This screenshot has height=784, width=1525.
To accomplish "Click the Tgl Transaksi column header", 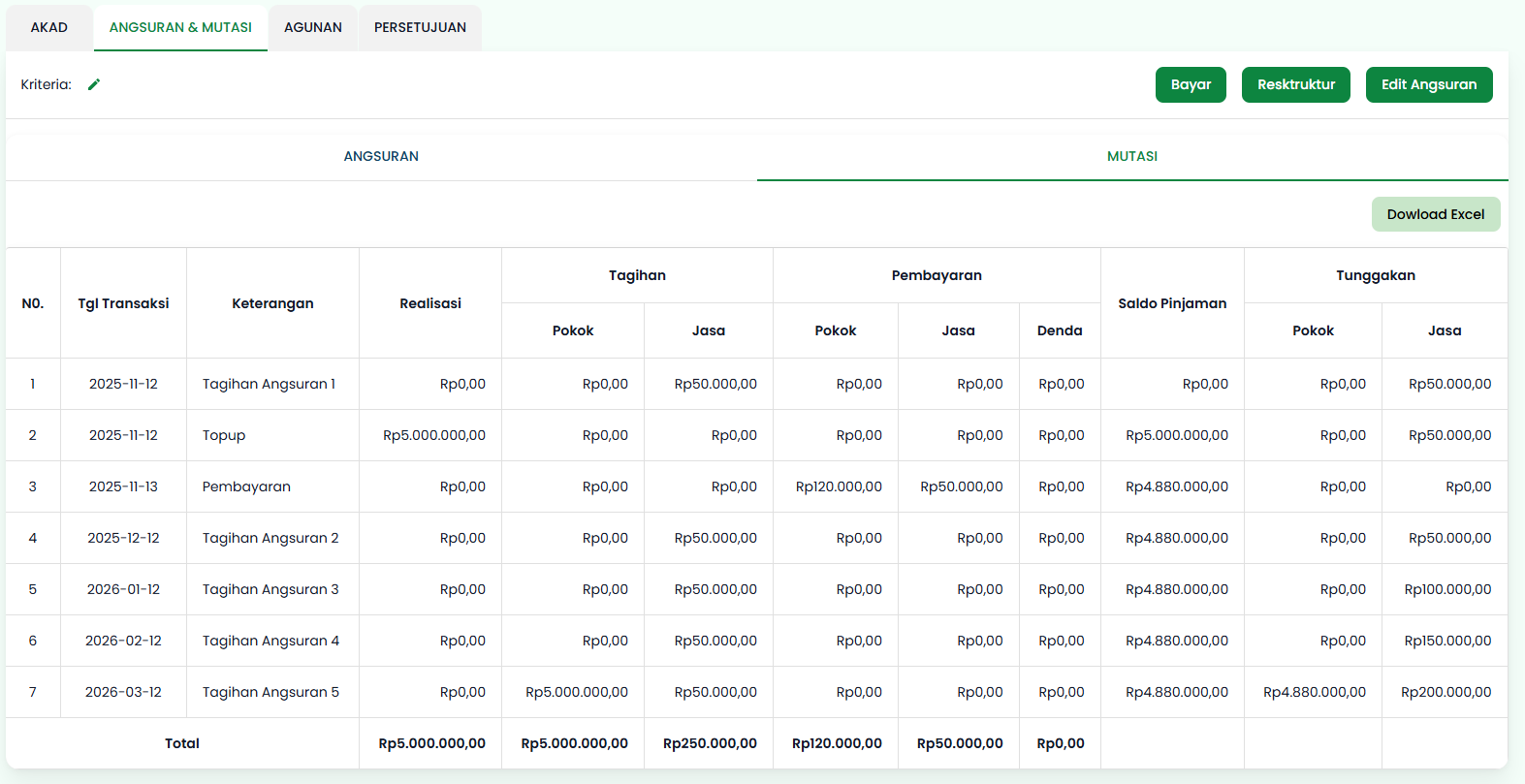I will click(x=123, y=303).
